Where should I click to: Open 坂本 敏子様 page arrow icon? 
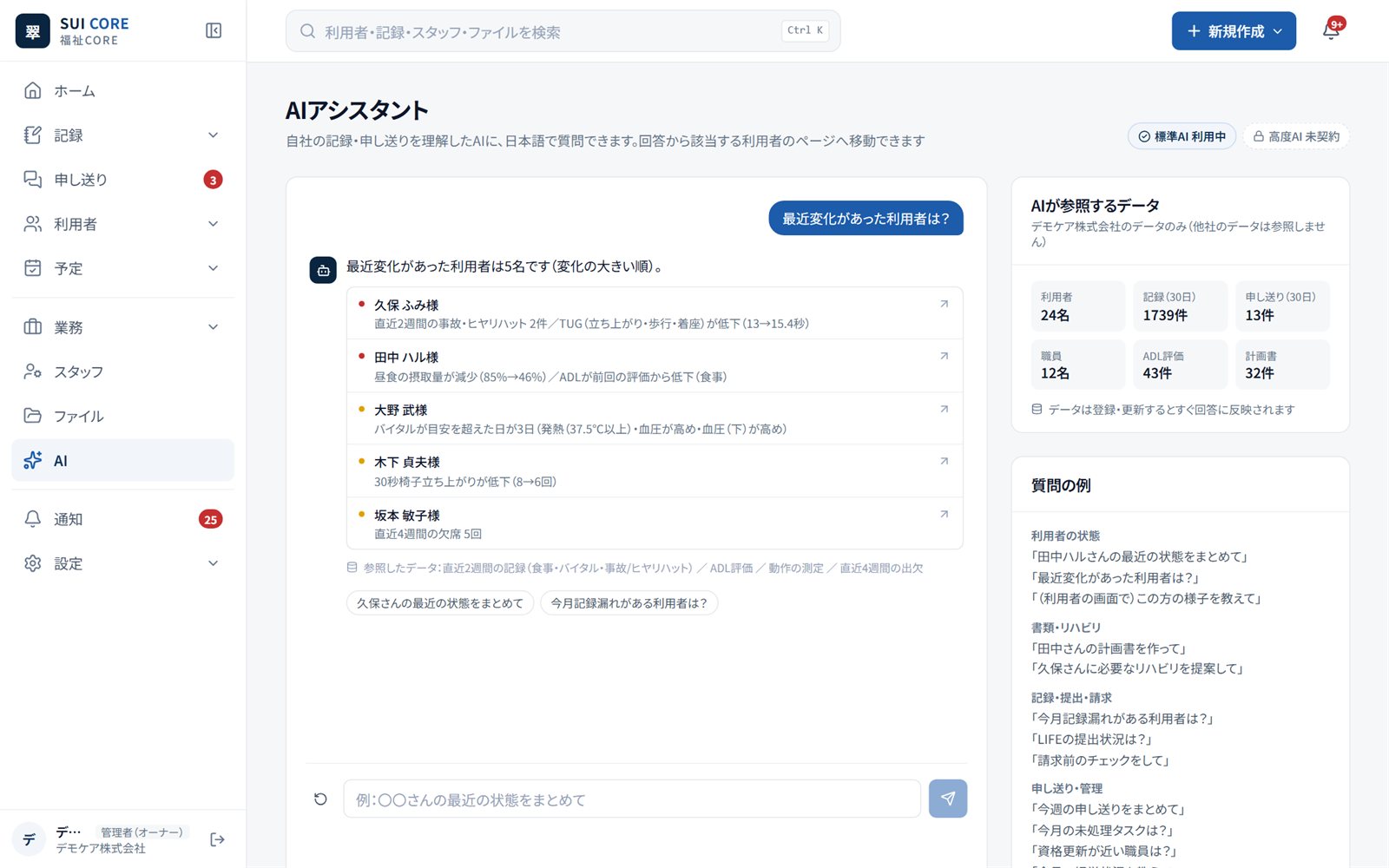[x=944, y=514]
